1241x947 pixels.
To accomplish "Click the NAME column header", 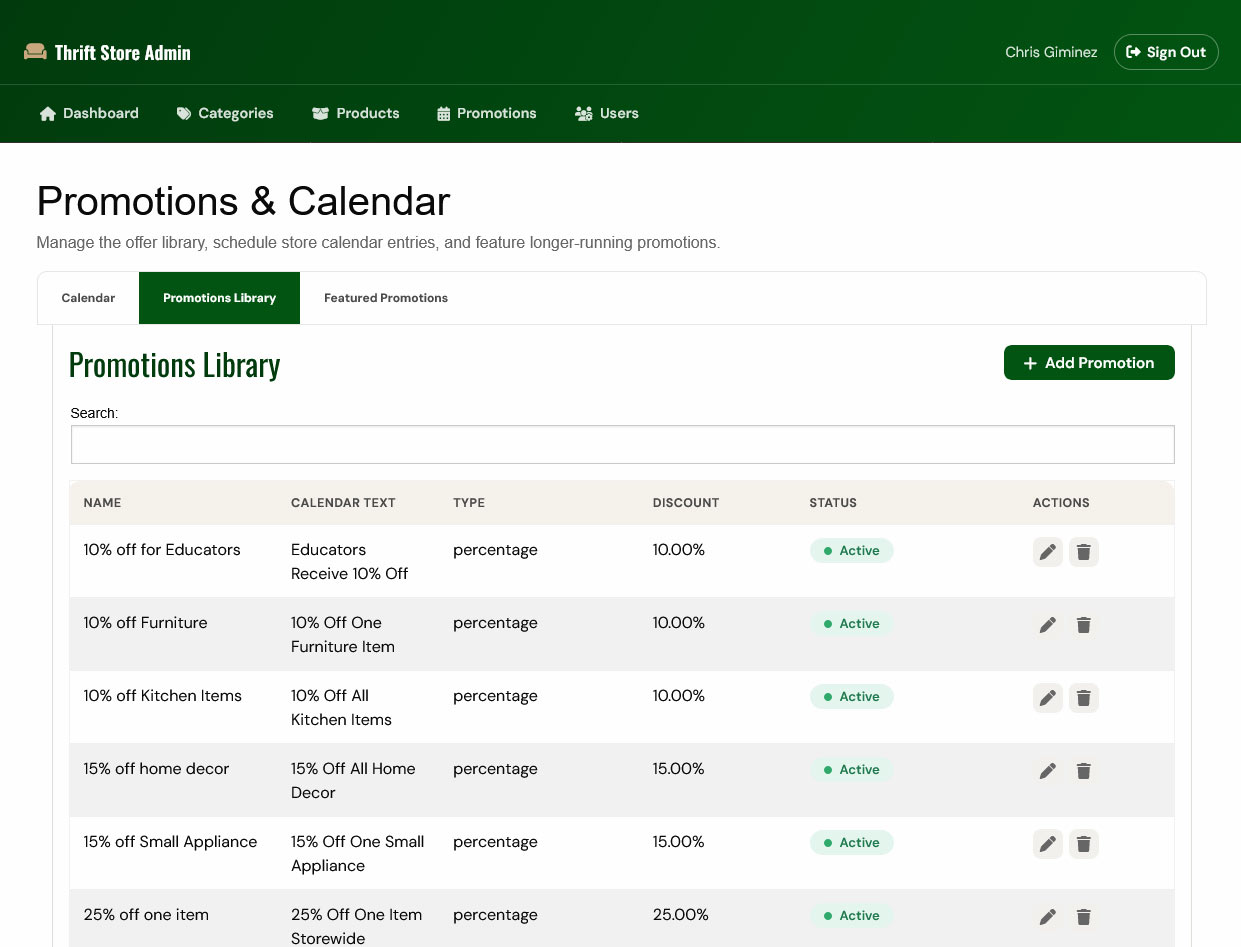I will [x=102, y=503].
